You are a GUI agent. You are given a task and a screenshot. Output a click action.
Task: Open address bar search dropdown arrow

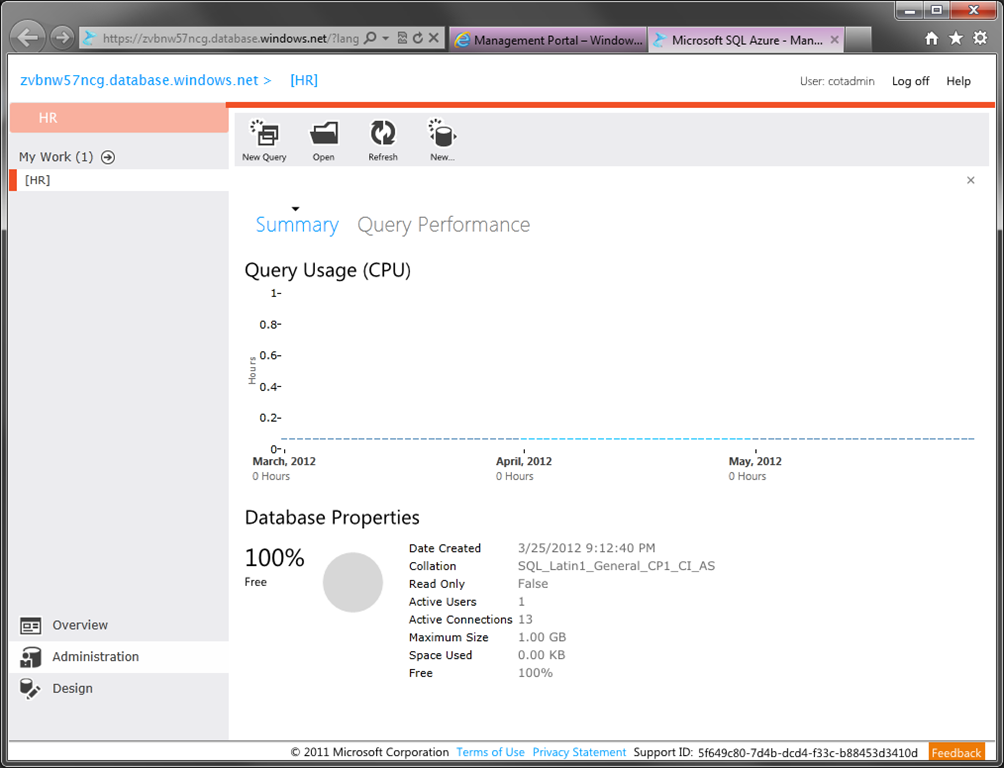click(x=385, y=38)
